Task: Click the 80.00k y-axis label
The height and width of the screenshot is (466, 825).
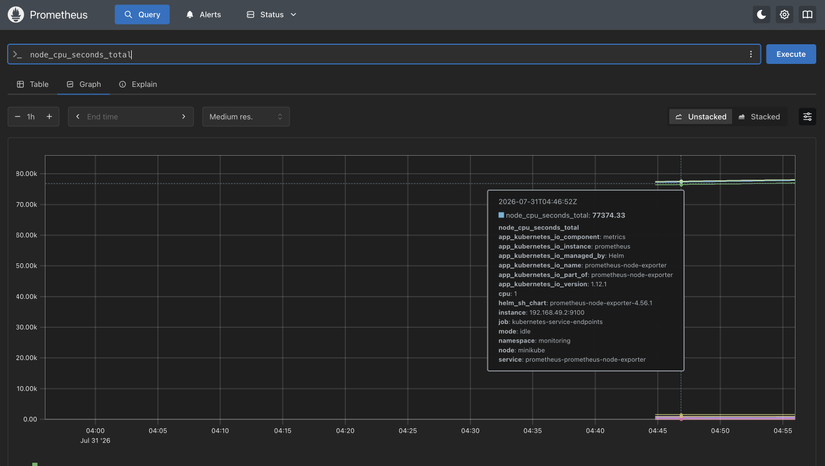Action: click(26, 174)
